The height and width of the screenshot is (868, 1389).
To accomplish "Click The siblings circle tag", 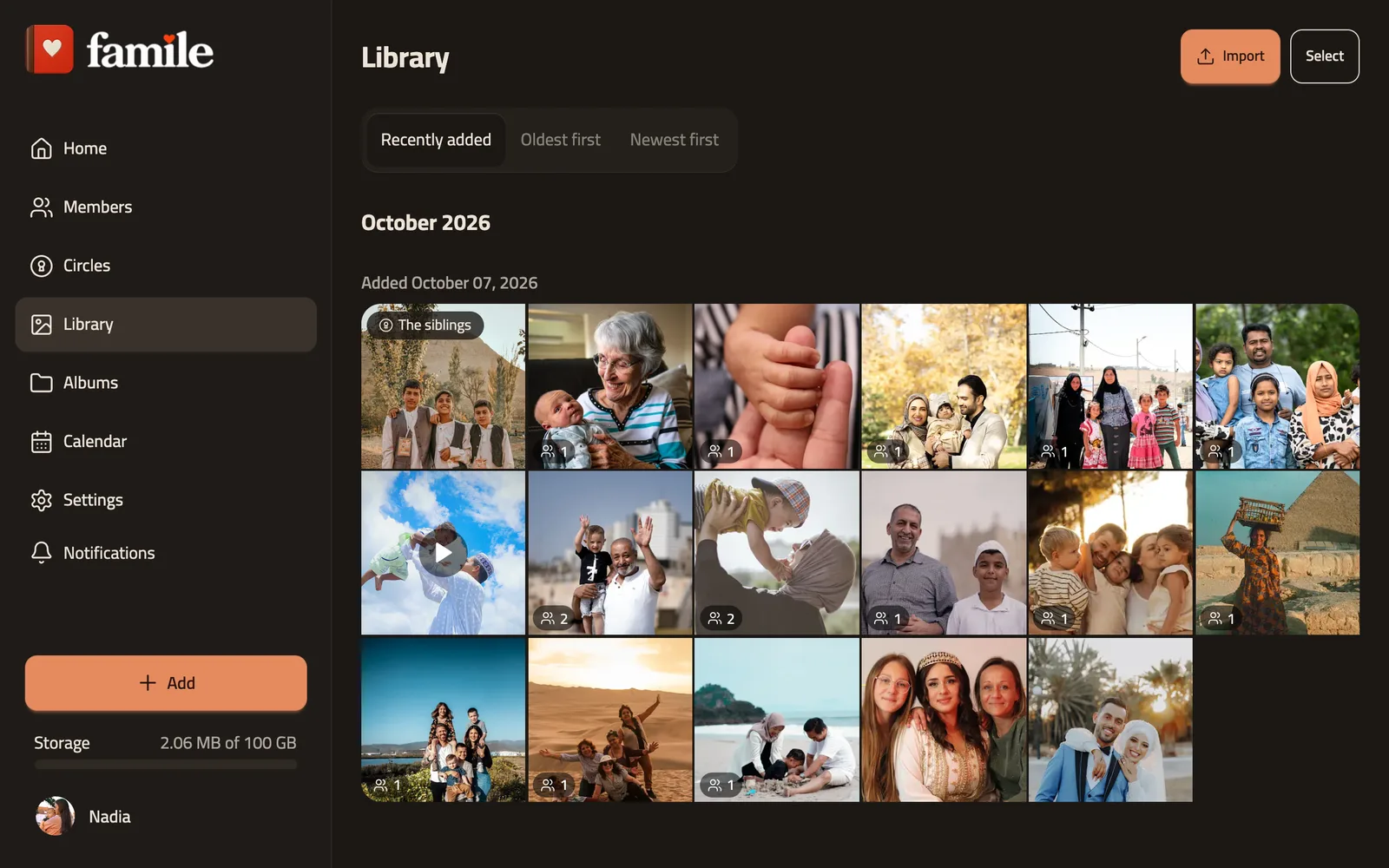I will 425,325.
